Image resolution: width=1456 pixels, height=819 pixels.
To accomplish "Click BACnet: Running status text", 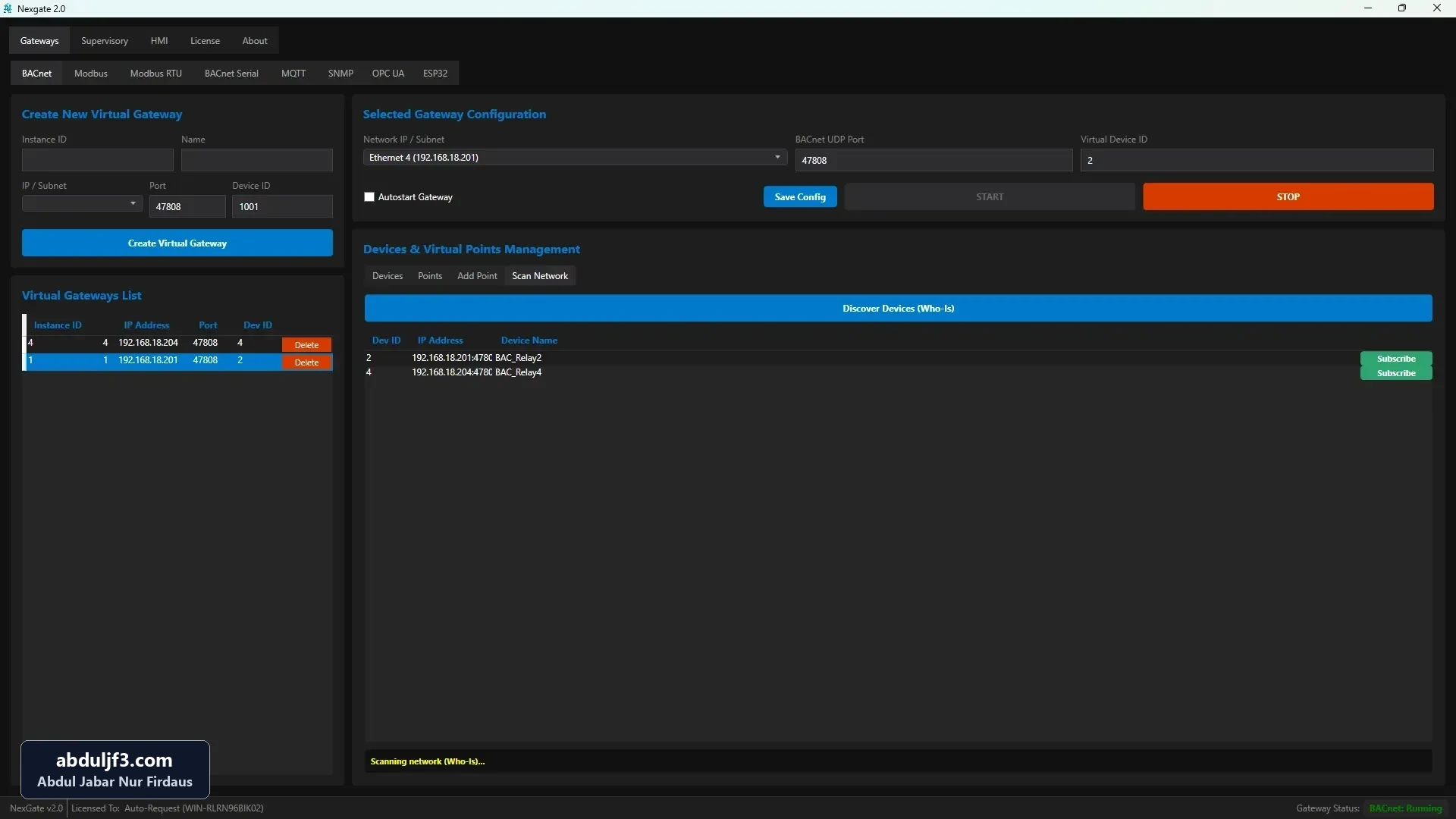I will pos(1405,808).
